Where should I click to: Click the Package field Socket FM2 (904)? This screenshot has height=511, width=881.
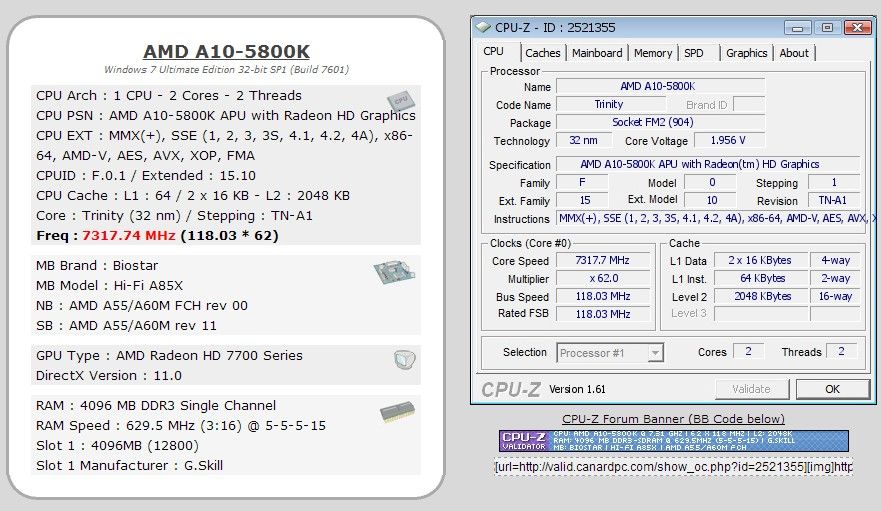pyautogui.click(x=660, y=122)
